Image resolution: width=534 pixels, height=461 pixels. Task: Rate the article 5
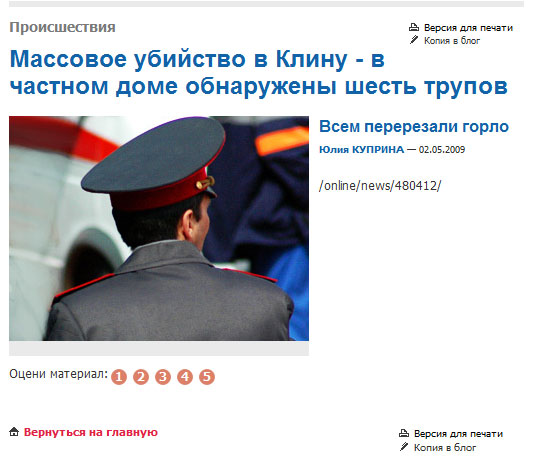click(207, 377)
